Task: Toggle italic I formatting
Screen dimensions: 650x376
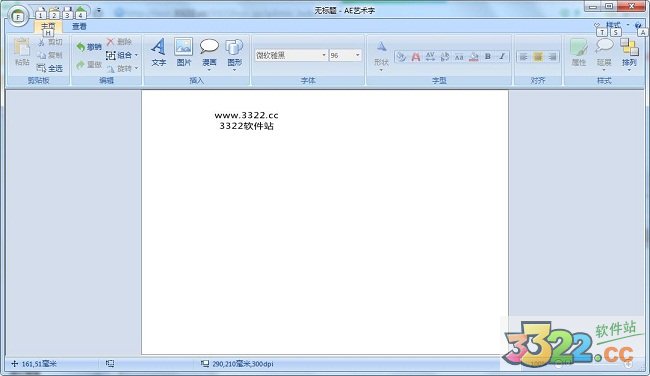Action: click(x=502, y=57)
